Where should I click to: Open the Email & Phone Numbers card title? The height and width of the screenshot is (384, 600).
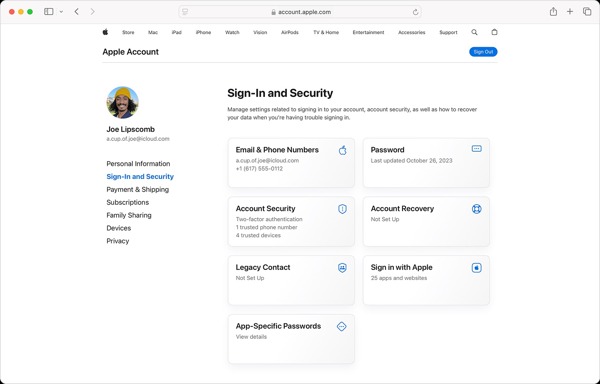point(277,150)
